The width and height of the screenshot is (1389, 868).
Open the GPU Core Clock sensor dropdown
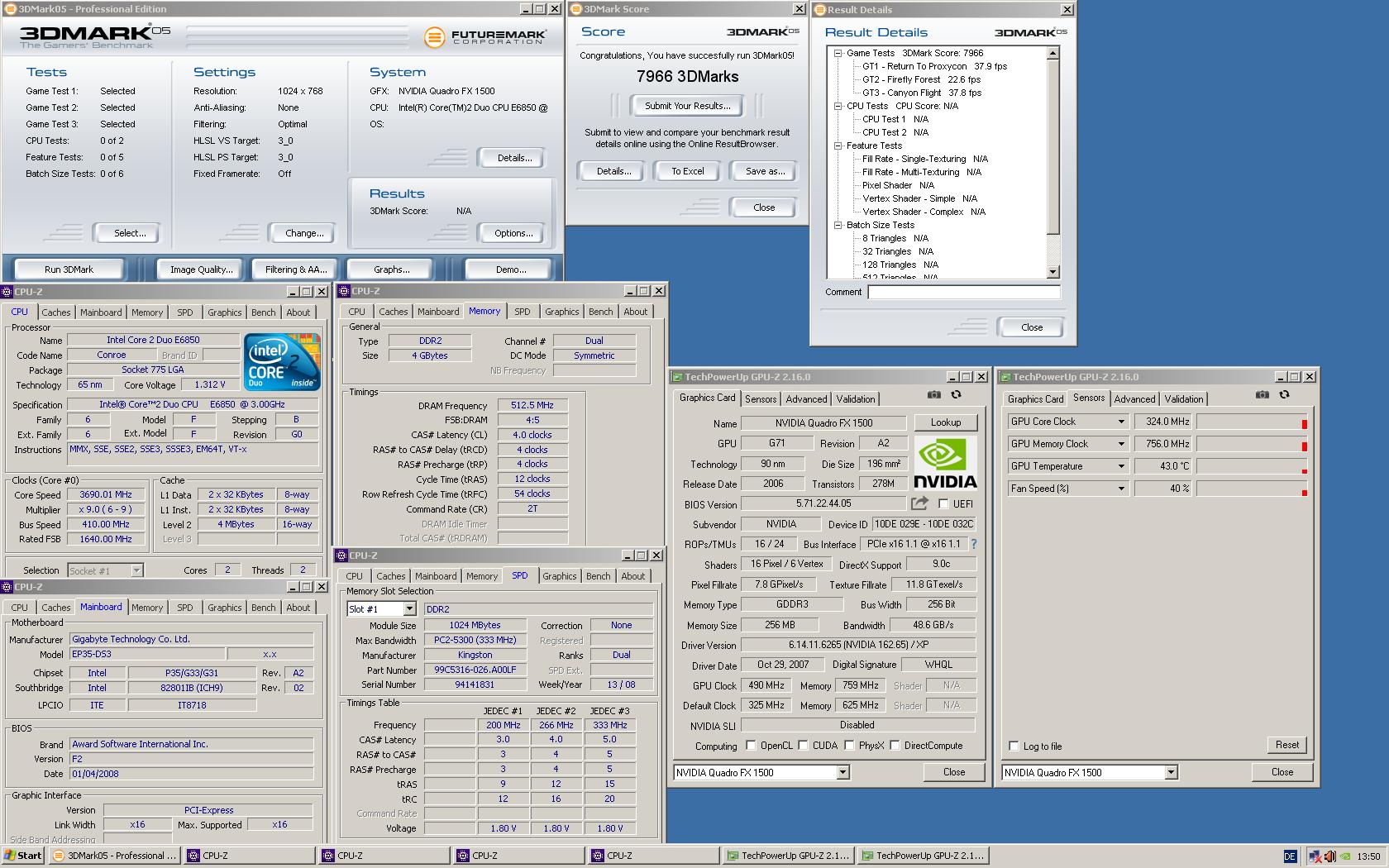pos(1121,422)
